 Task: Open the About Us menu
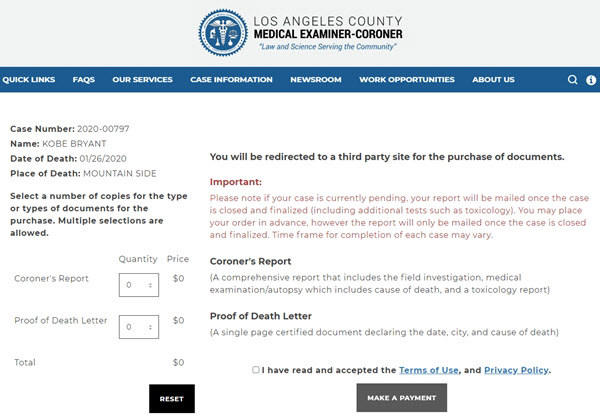click(x=493, y=80)
